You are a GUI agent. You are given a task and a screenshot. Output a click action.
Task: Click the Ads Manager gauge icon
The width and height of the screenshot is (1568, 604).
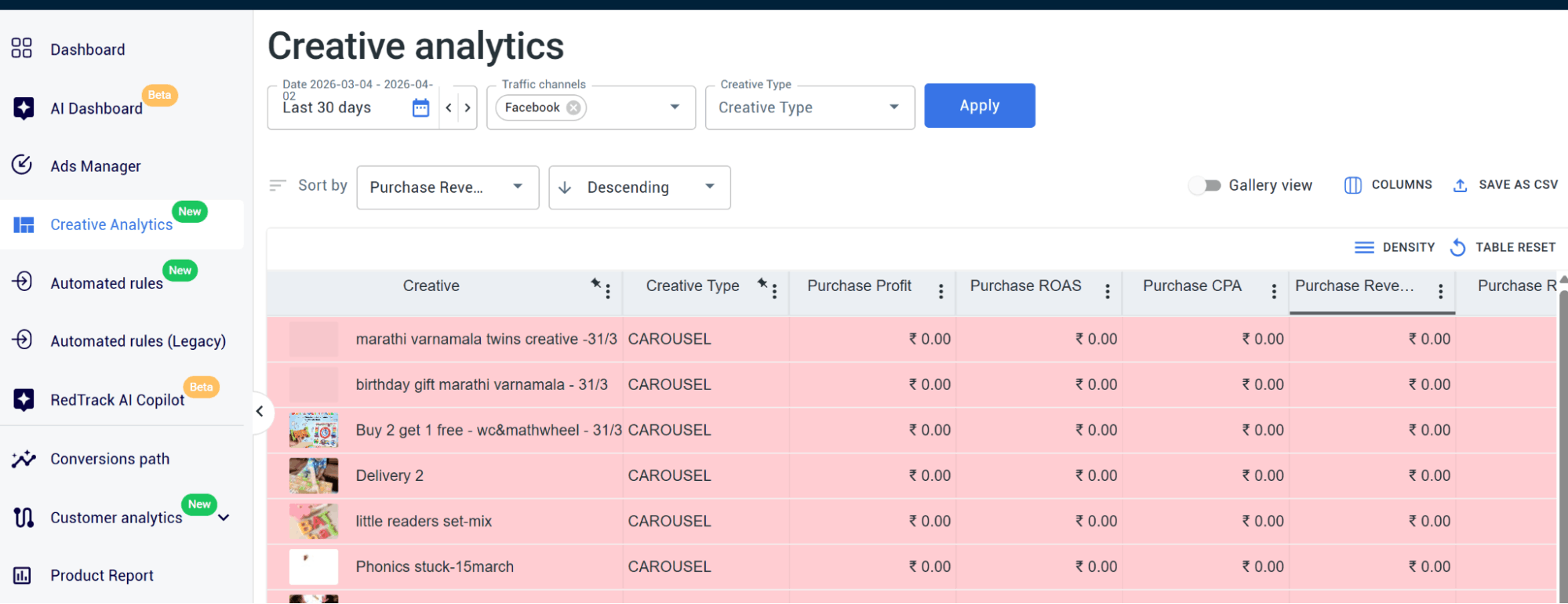22,165
